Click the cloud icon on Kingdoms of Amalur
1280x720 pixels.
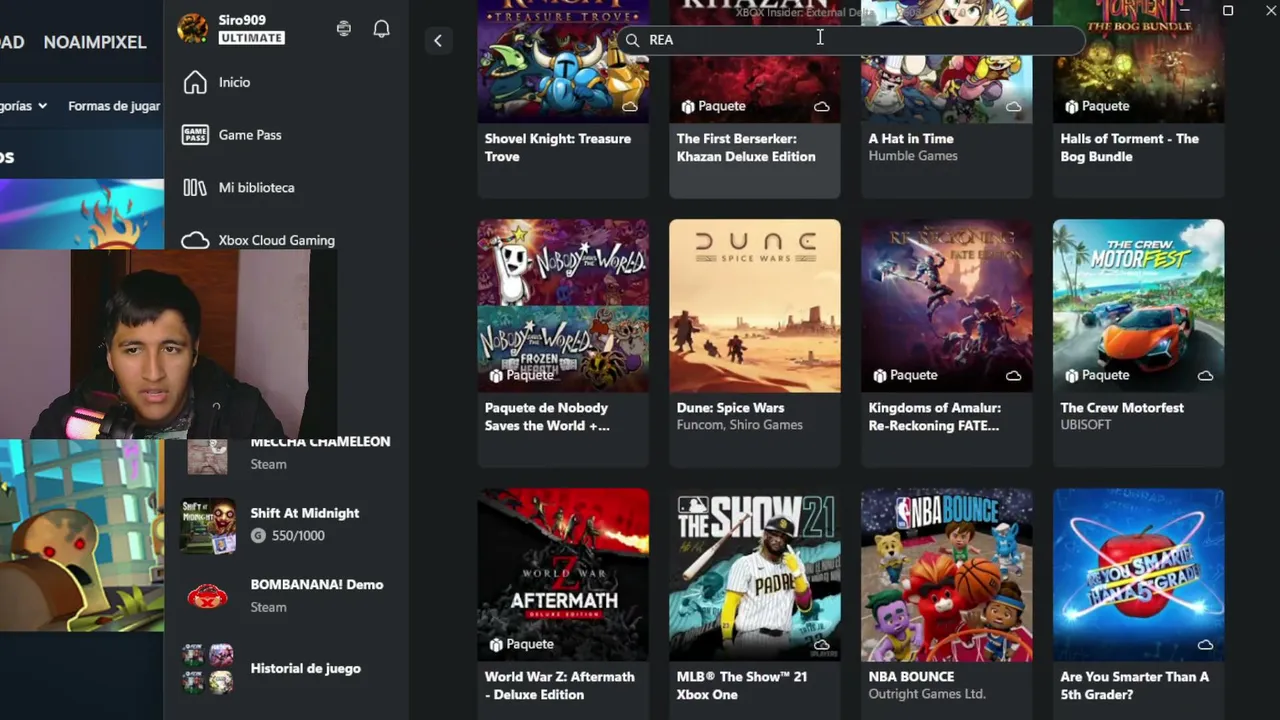(x=1013, y=375)
